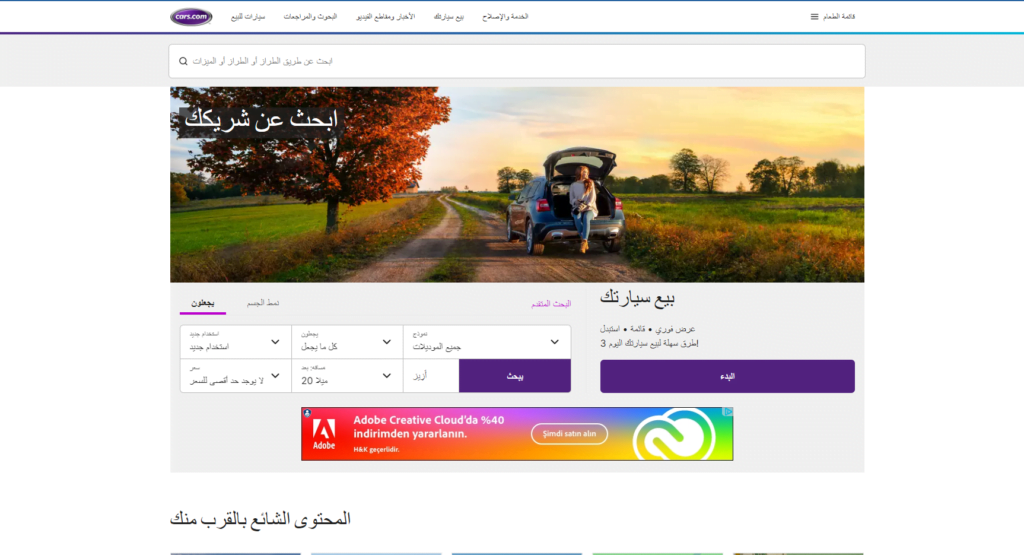
Task: Open الخدمة والإصلاح nav item
Action: (x=506, y=17)
